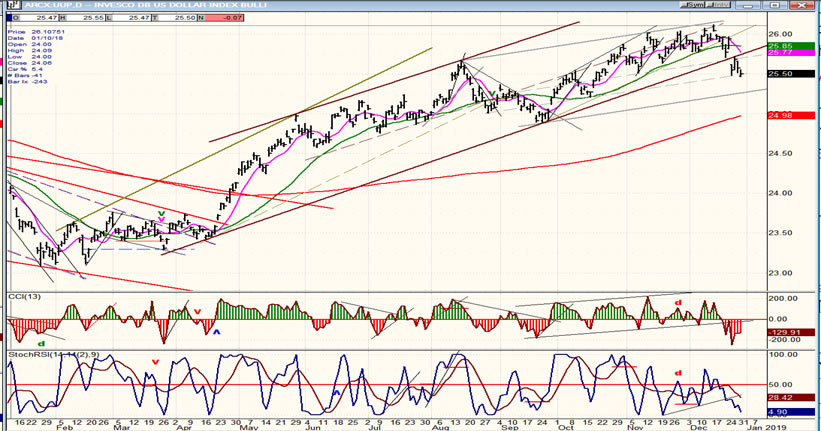
Task: Click the Close 24.06 row in data box
Action: click(29, 63)
